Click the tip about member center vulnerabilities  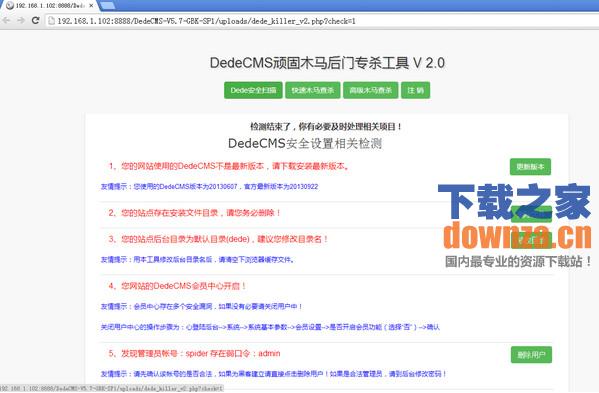coord(202,307)
